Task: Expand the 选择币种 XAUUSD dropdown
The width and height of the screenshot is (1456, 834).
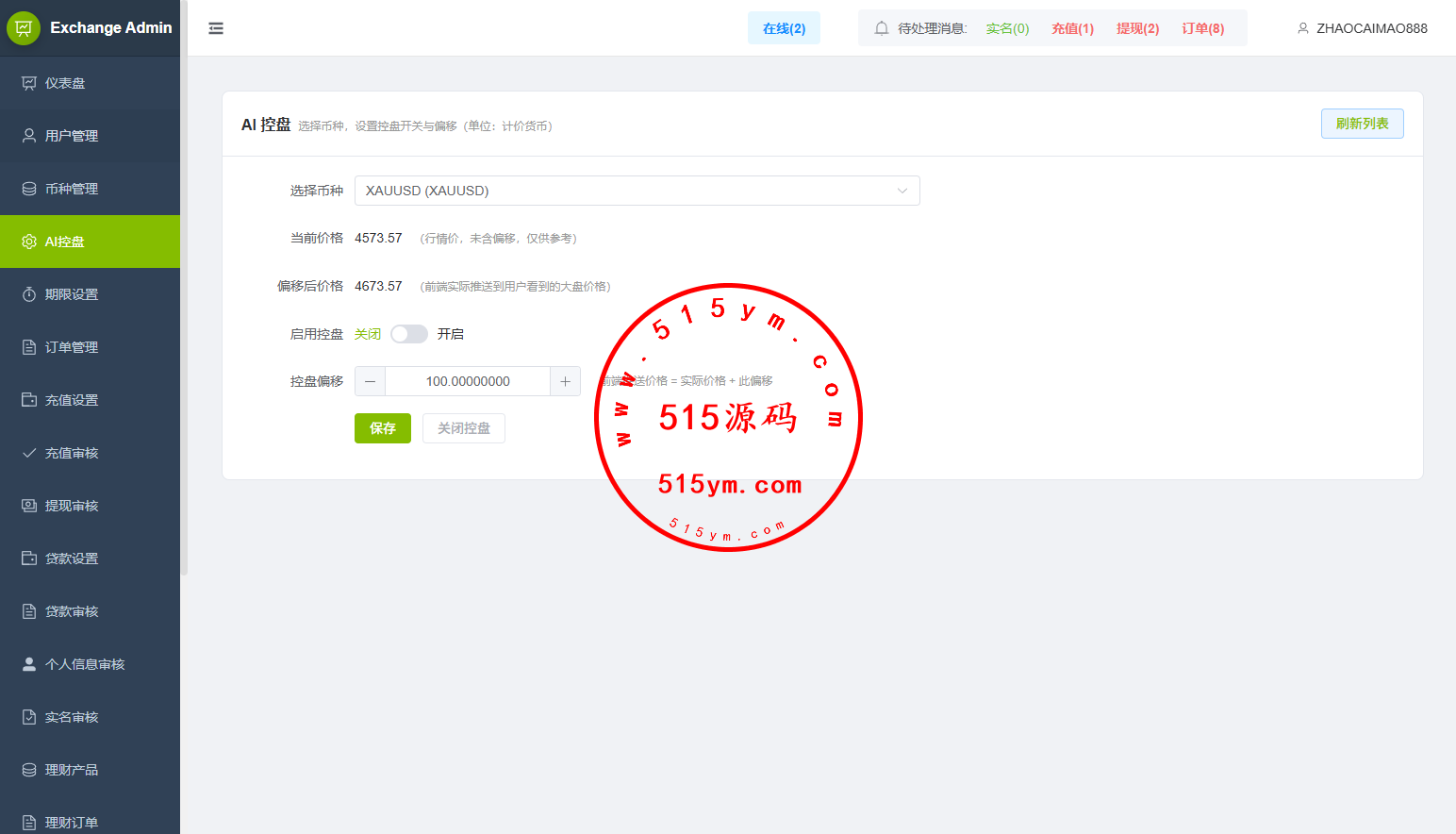Action: [637, 191]
